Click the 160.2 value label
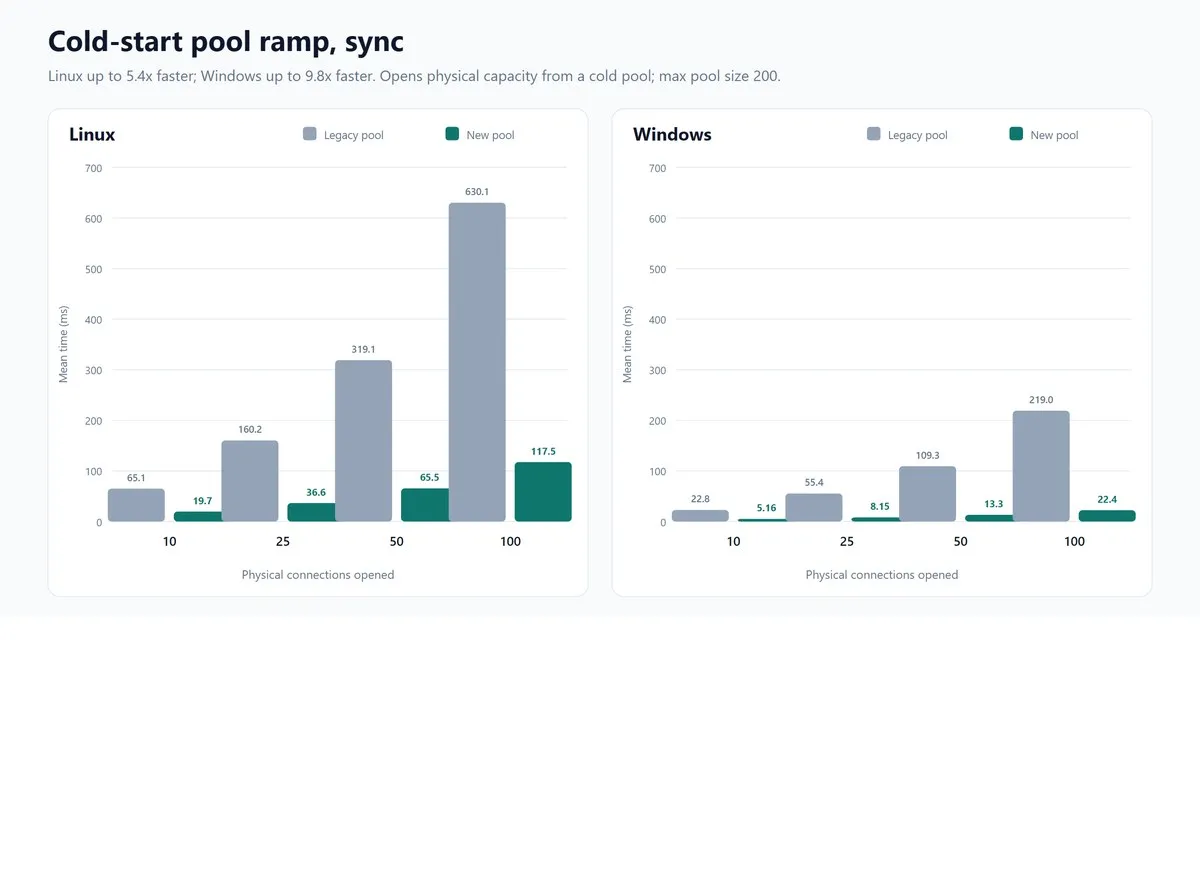This screenshot has height=896, width=1200. (250, 429)
